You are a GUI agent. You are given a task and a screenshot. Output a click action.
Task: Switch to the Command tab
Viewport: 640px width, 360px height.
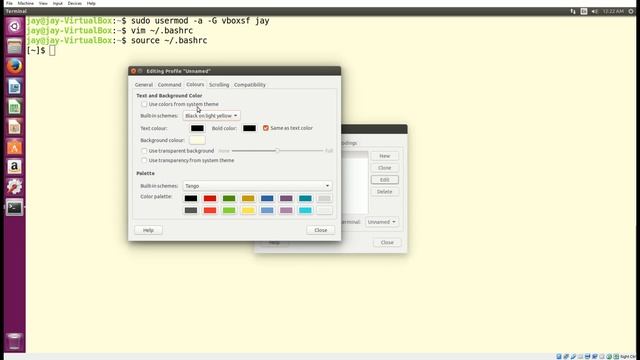click(x=169, y=84)
